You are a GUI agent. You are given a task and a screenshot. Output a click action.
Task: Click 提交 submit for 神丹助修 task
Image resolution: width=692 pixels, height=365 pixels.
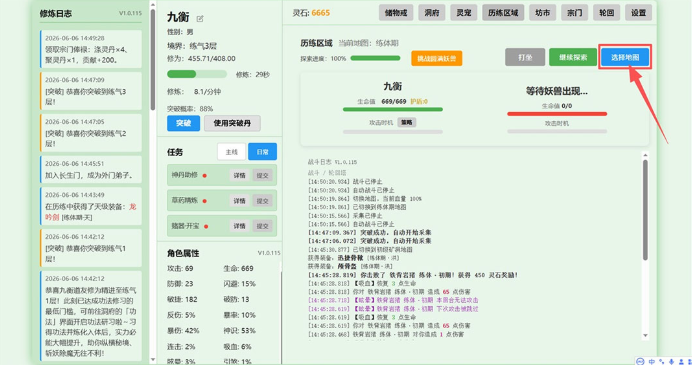coord(263,175)
